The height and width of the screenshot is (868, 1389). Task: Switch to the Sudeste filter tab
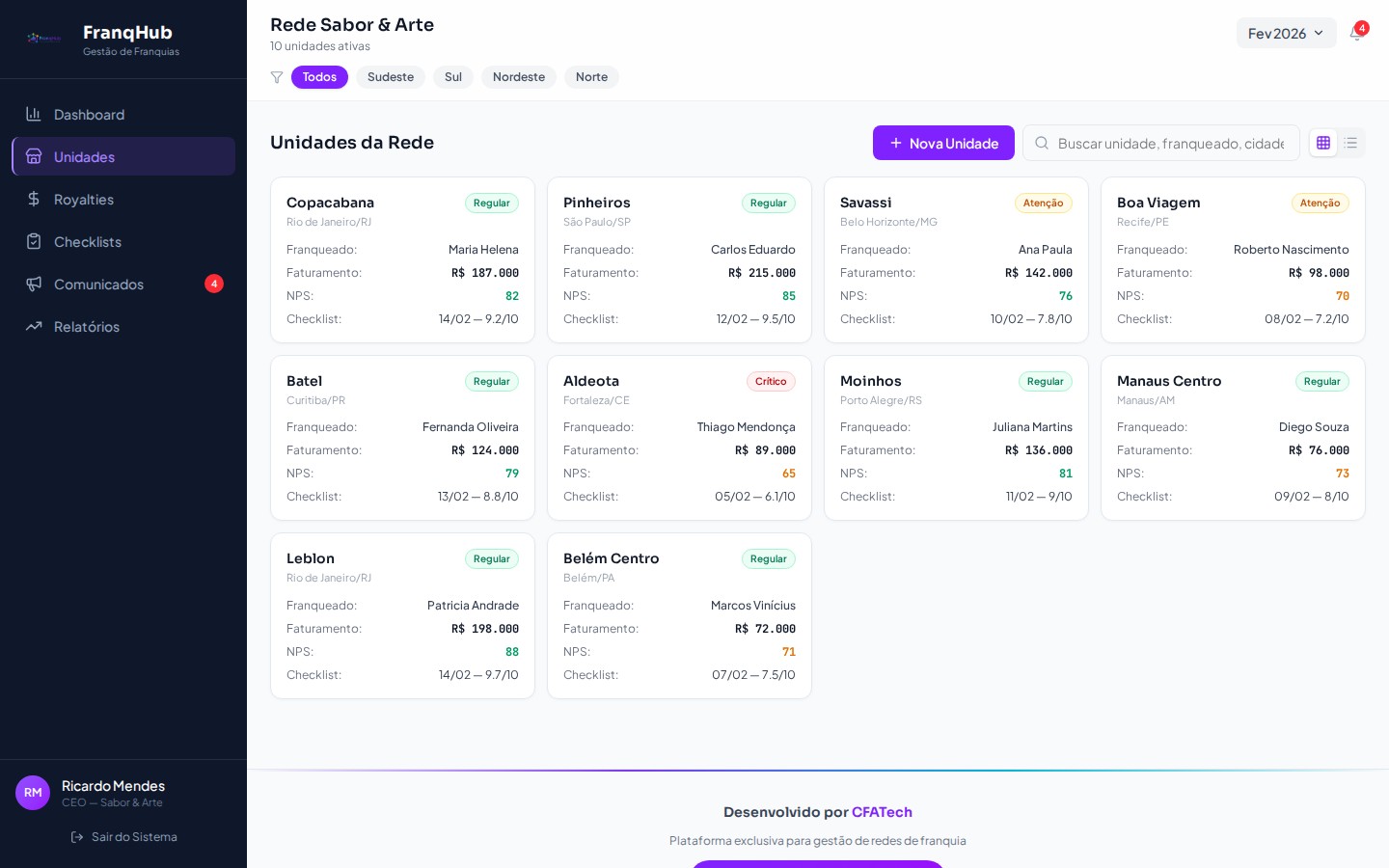[391, 77]
